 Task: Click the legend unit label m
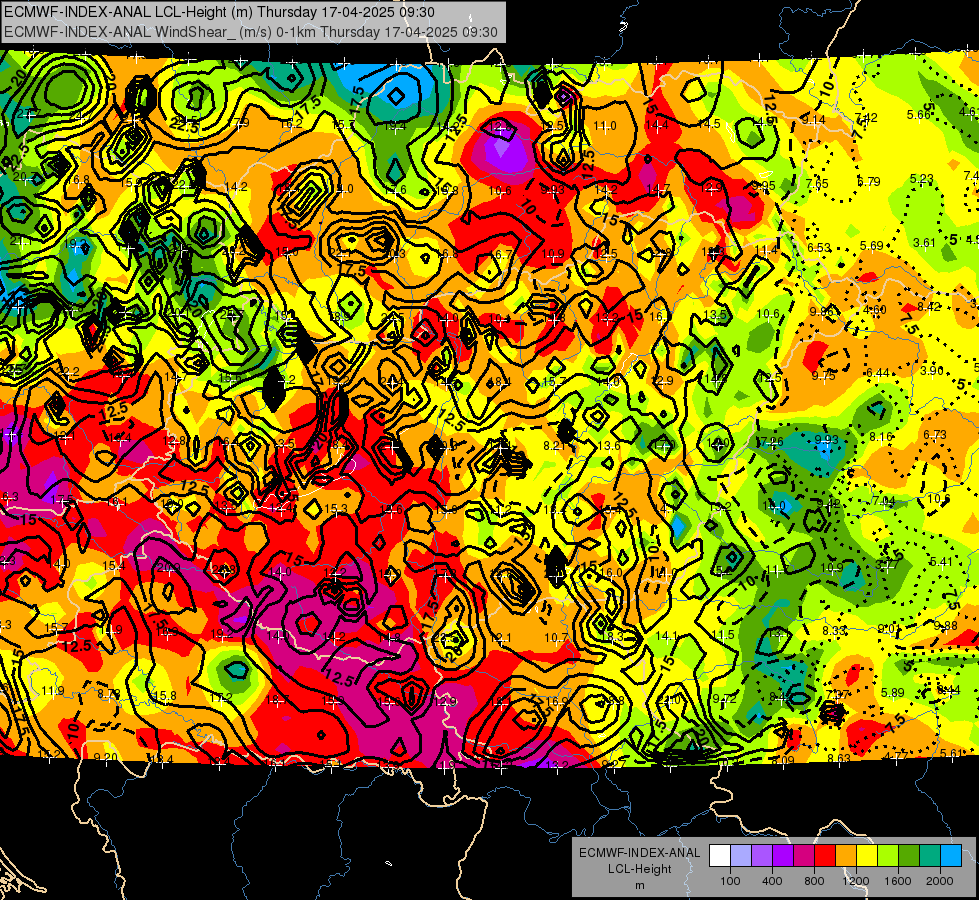(640, 885)
